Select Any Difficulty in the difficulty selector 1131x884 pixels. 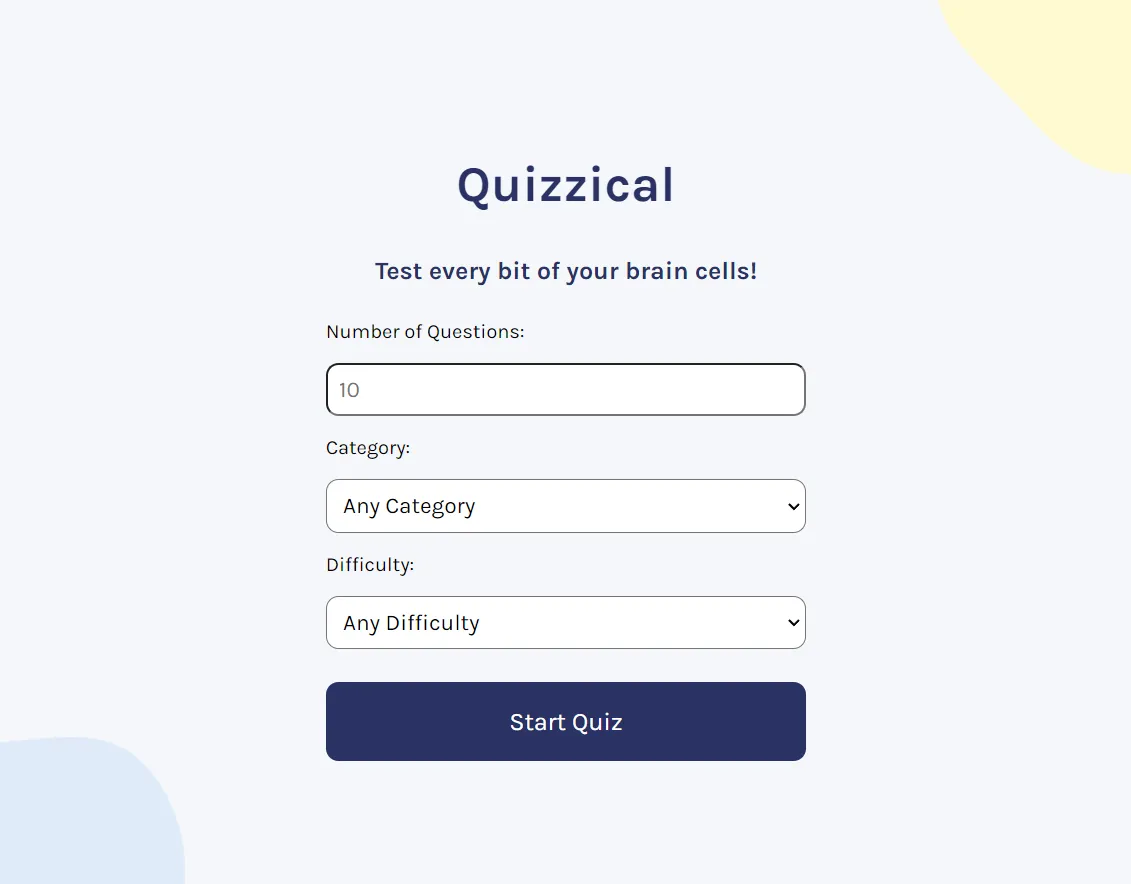(565, 622)
